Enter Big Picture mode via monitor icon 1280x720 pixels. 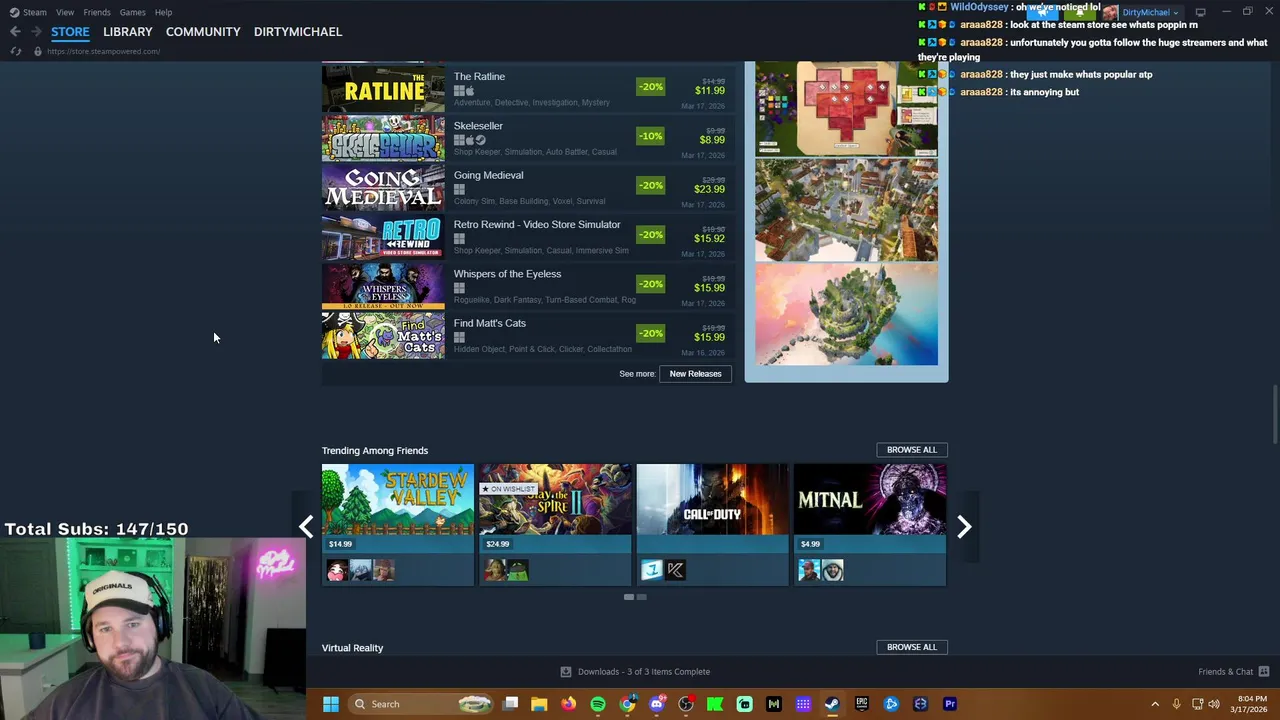[x=1201, y=12]
